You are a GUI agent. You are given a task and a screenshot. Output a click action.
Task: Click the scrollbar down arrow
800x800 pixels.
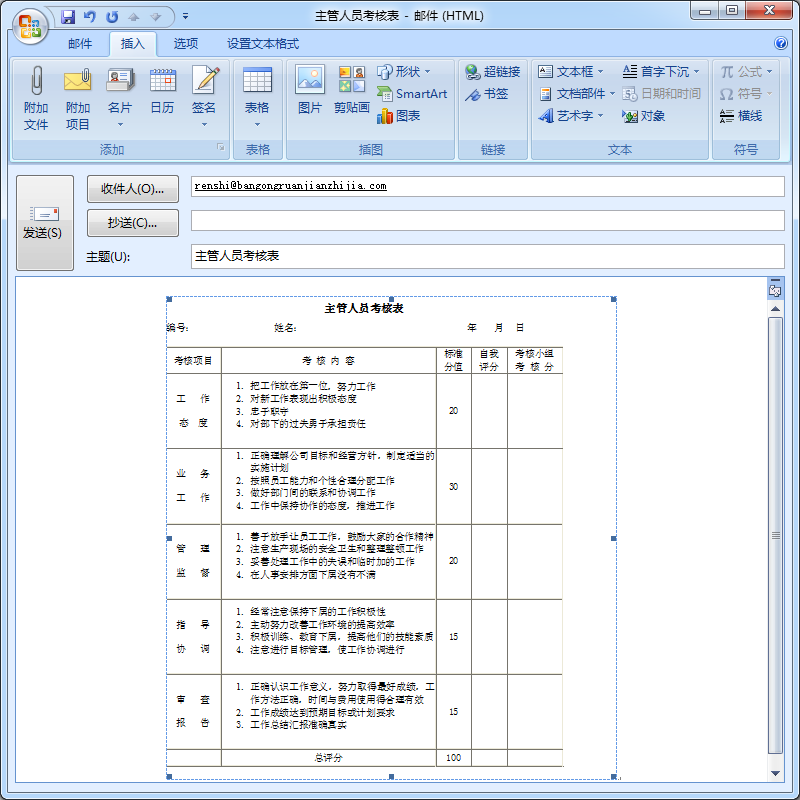pyautogui.click(x=775, y=773)
